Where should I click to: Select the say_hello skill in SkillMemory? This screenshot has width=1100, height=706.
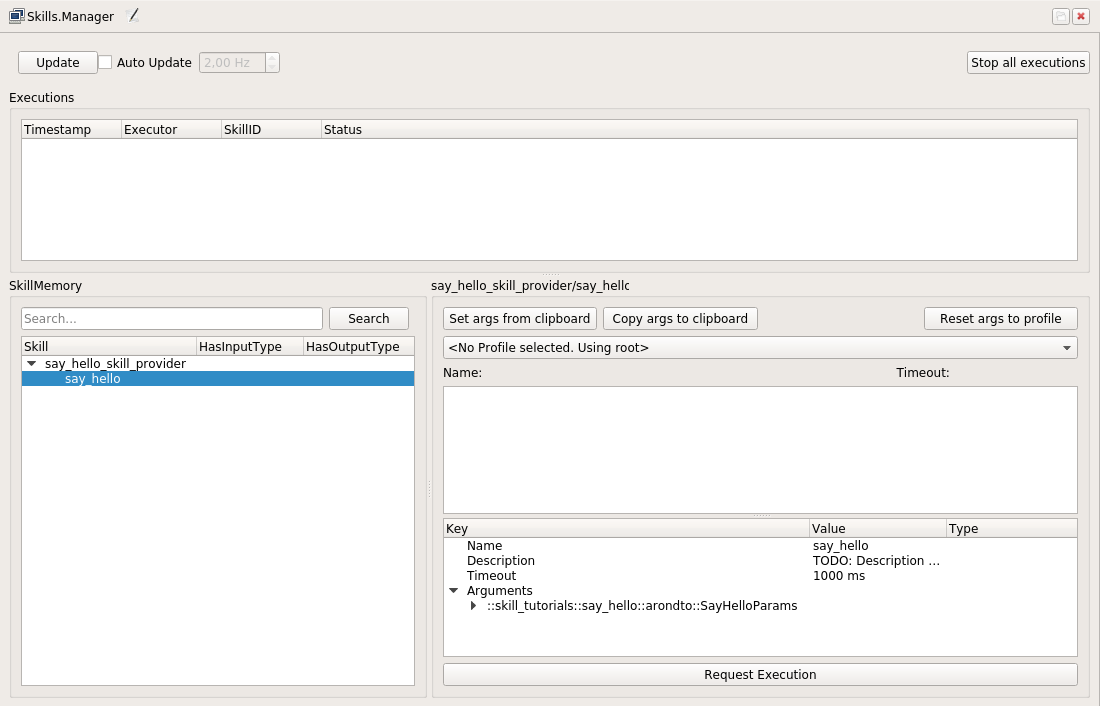coord(92,378)
